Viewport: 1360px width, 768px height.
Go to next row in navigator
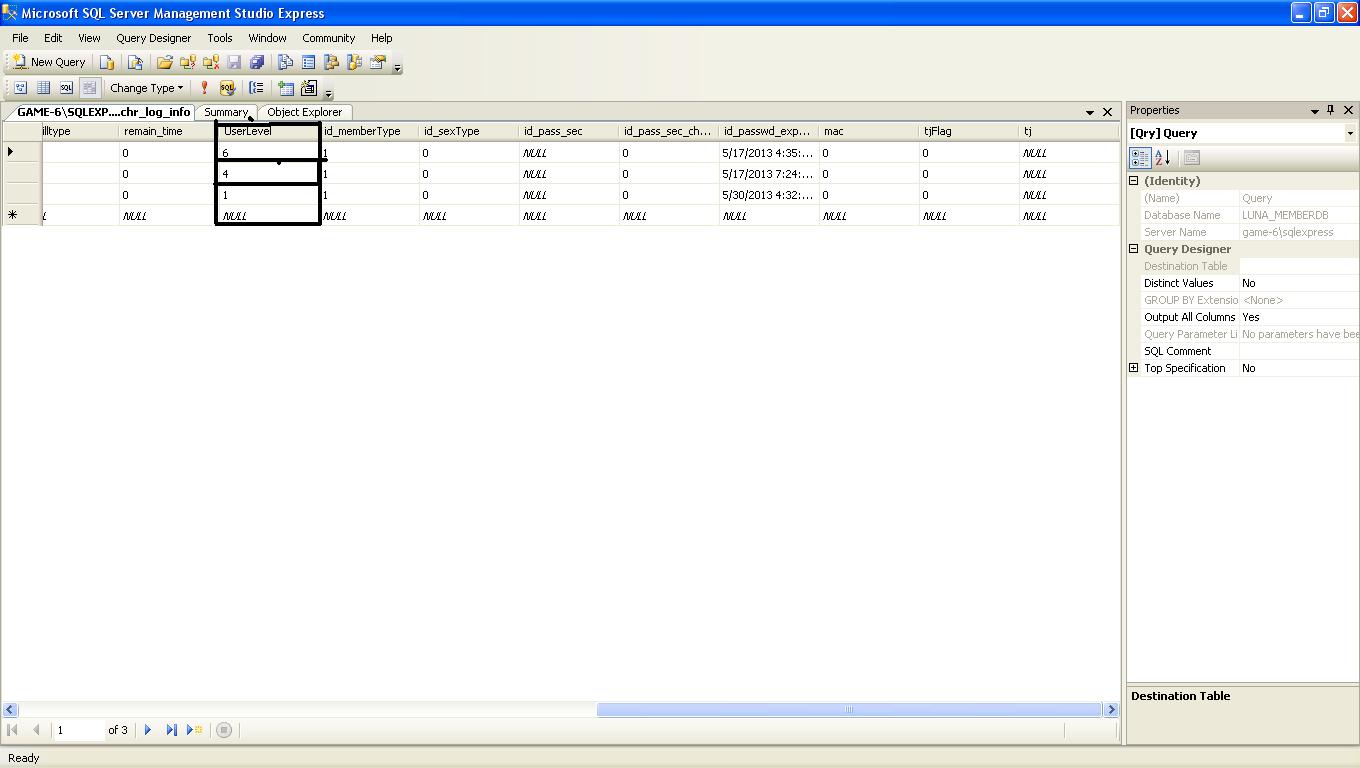[x=148, y=730]
